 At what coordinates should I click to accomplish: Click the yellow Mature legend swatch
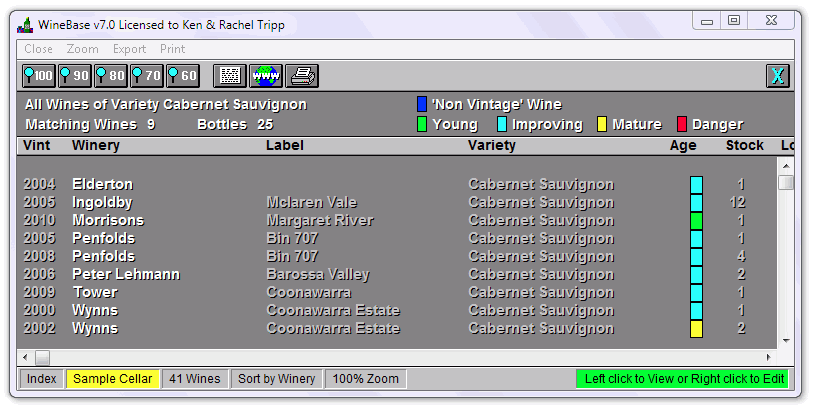click(x=602, y=124)
